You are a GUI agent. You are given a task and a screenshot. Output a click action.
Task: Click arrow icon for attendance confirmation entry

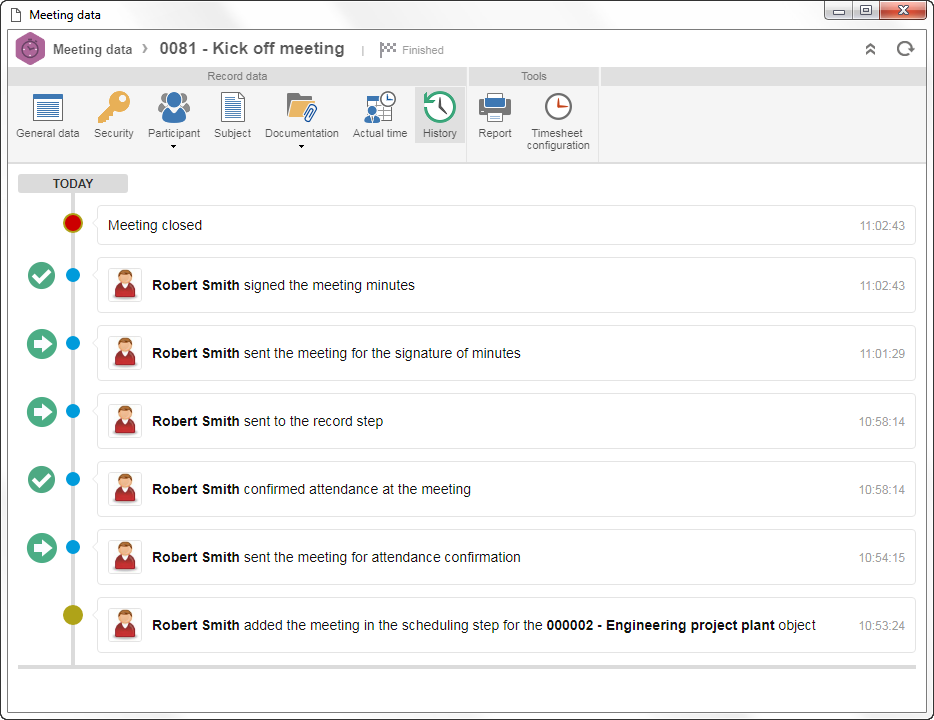[x=42, y=547]
